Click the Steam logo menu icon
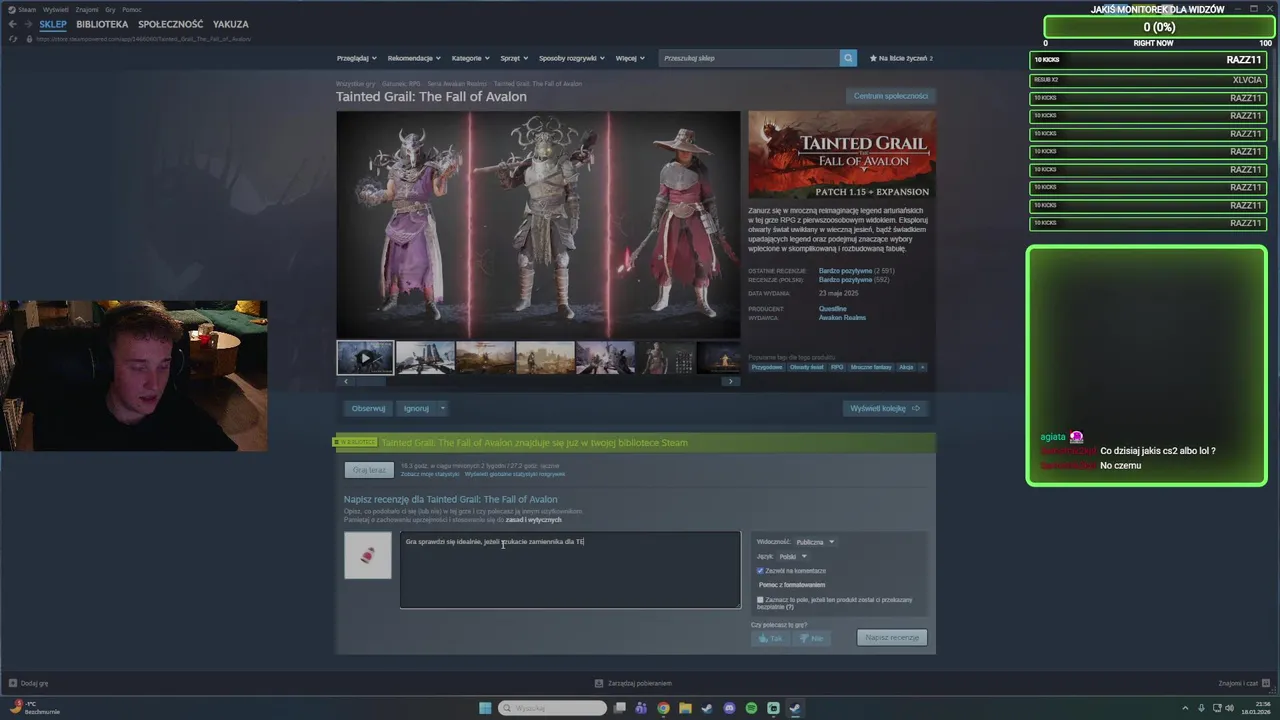1280x720 pixels. (11, 9)
